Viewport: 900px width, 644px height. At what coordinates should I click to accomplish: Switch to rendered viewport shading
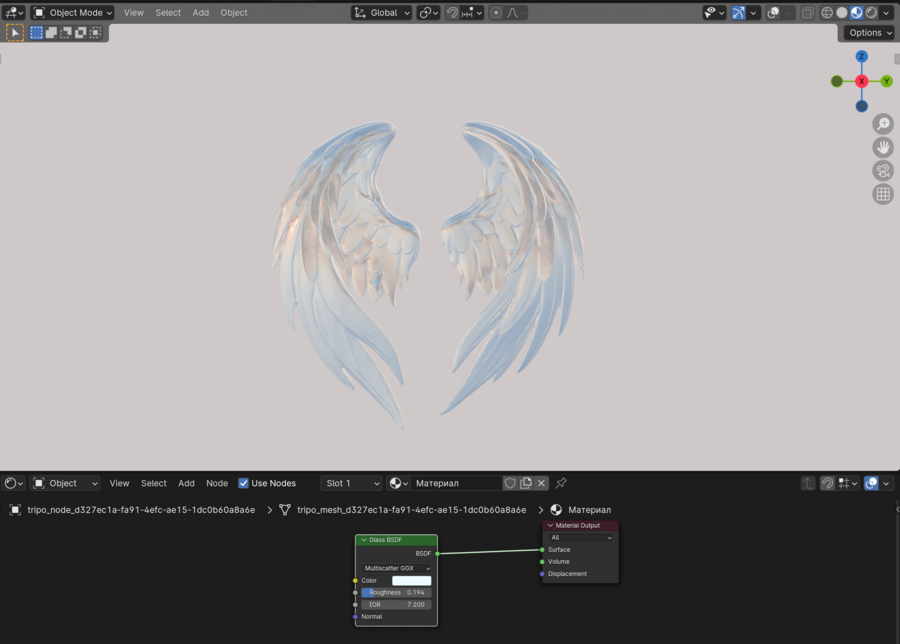point(871,13)
